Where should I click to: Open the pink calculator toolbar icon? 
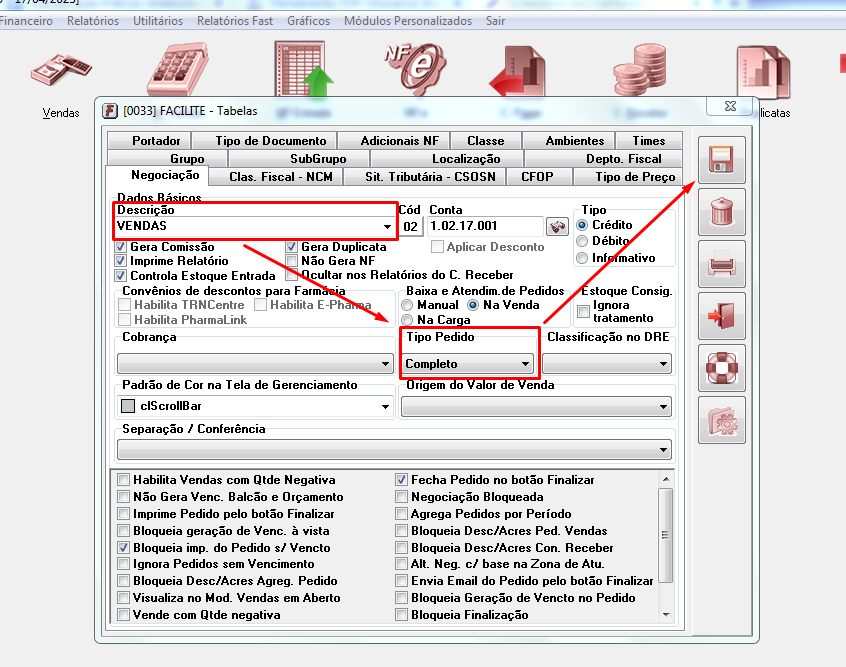click(x=178, y=70)
